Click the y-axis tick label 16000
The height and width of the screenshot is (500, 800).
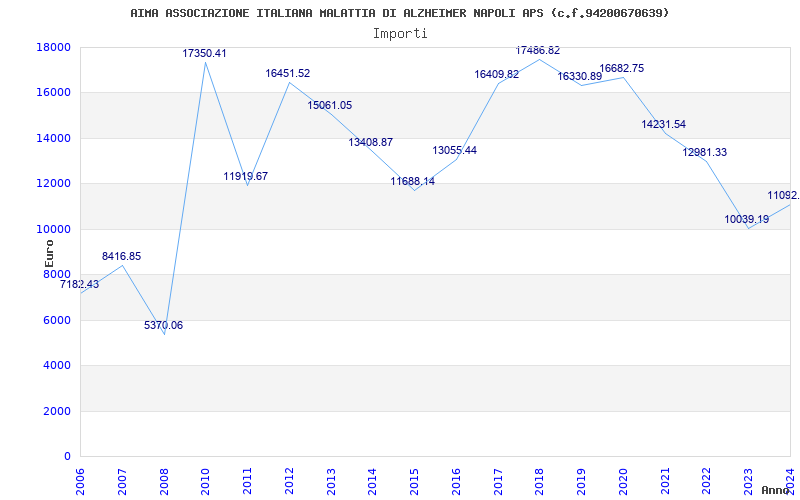point(54,93)
